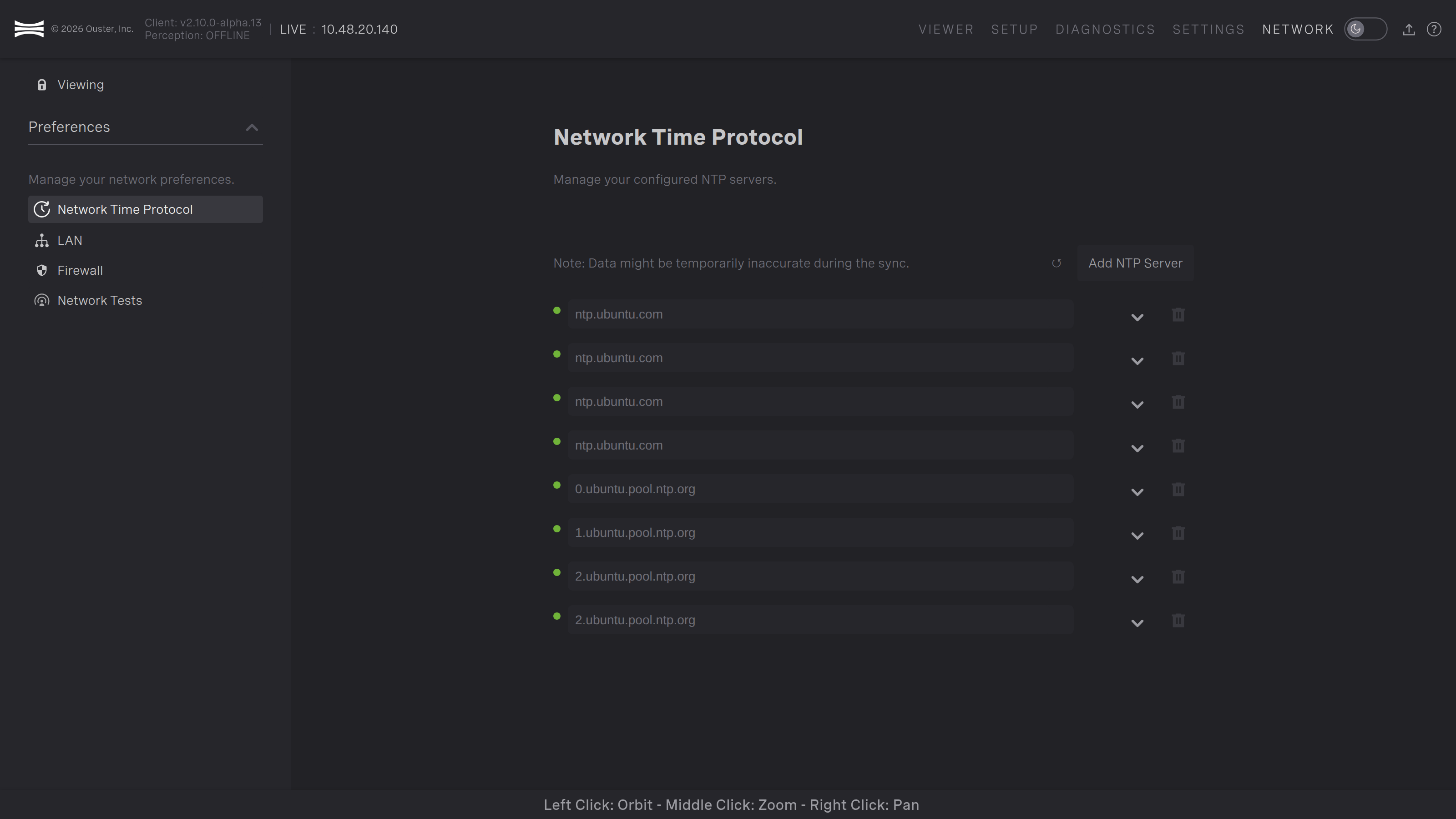
Task: Expand the topmost ntp.ubuntu.com server details
Action: tap(1137, 317)
